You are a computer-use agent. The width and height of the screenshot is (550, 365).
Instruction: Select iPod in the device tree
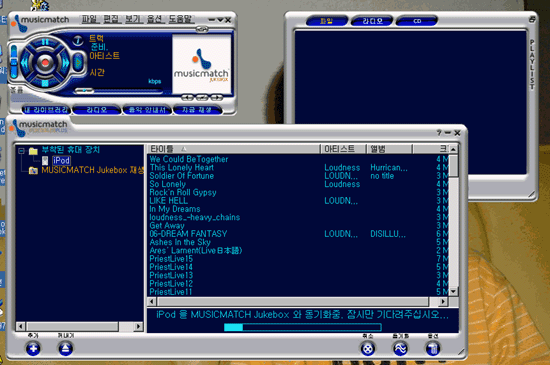[x=61, y=161]
